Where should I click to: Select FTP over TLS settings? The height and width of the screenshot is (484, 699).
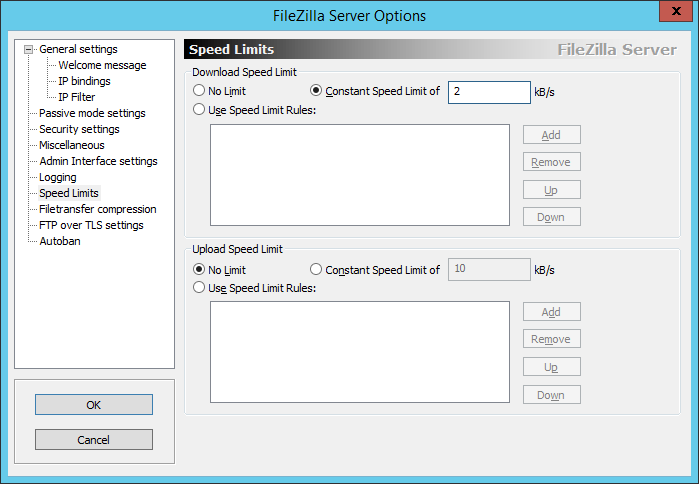click(x=91, y=225)
